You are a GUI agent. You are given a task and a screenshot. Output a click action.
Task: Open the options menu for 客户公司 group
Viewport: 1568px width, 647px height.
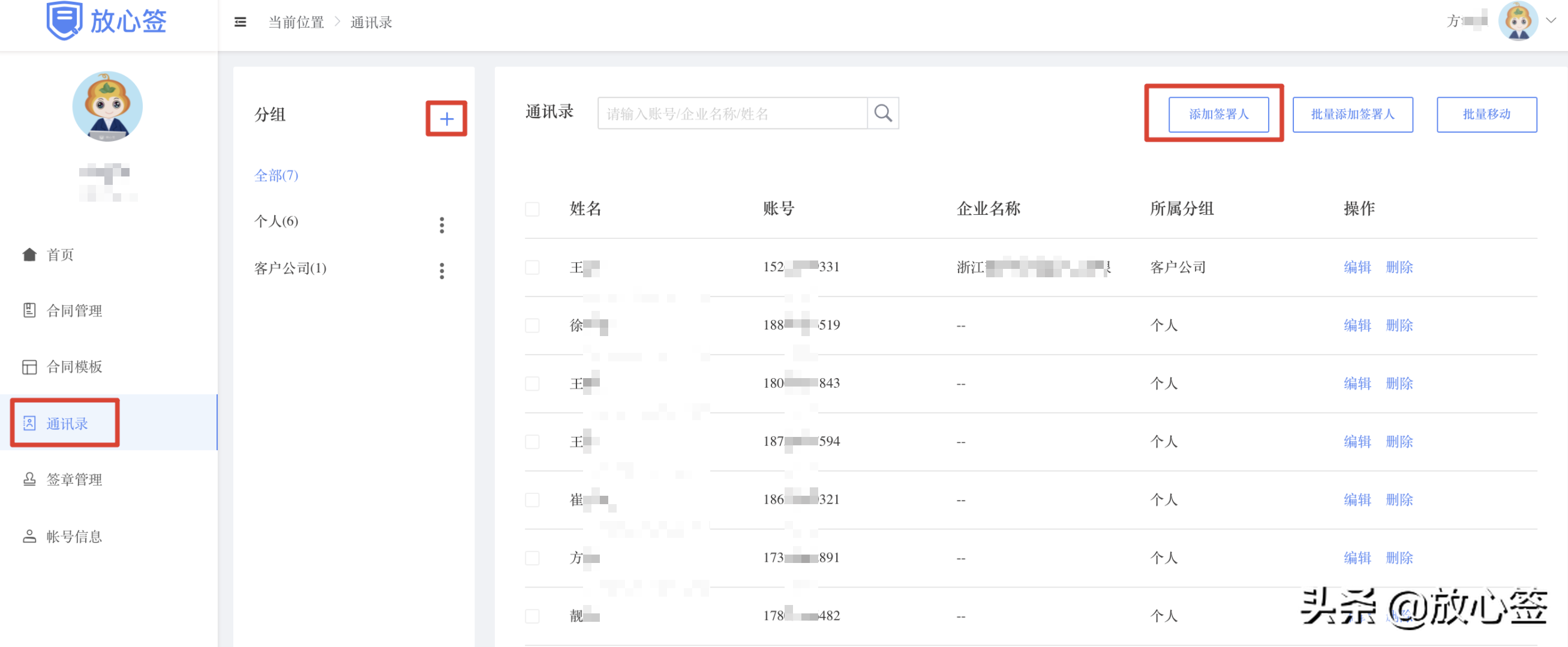click(x=442, y=271)
